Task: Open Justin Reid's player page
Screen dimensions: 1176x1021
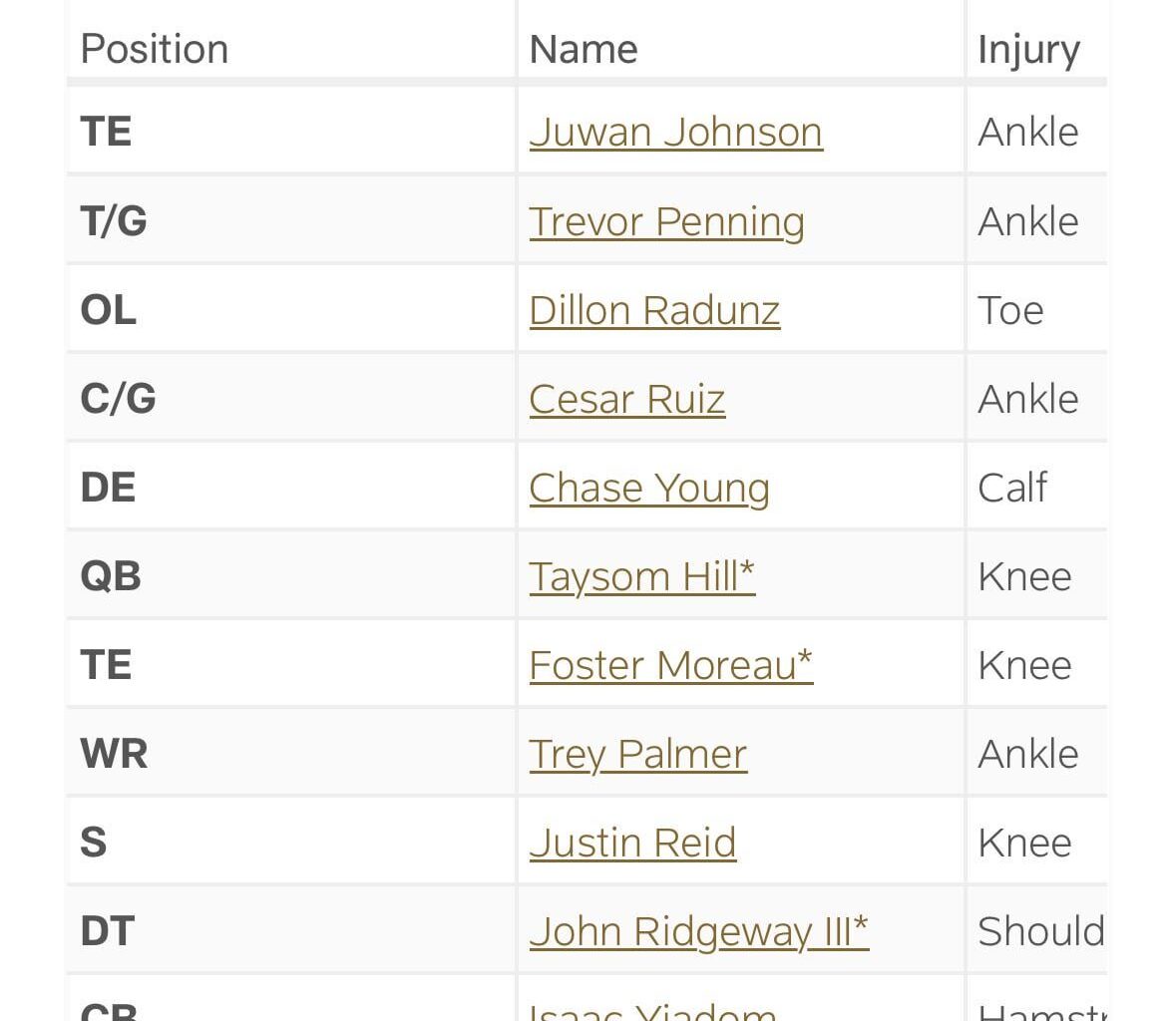Action: tap(632, 842)
